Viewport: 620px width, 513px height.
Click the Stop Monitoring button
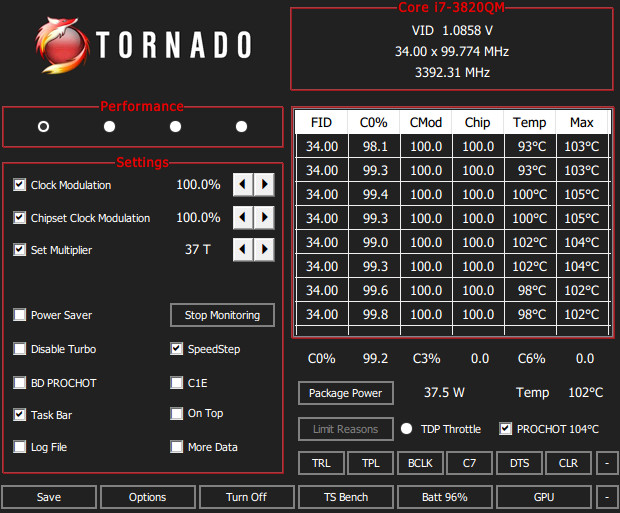pos(222,315)
